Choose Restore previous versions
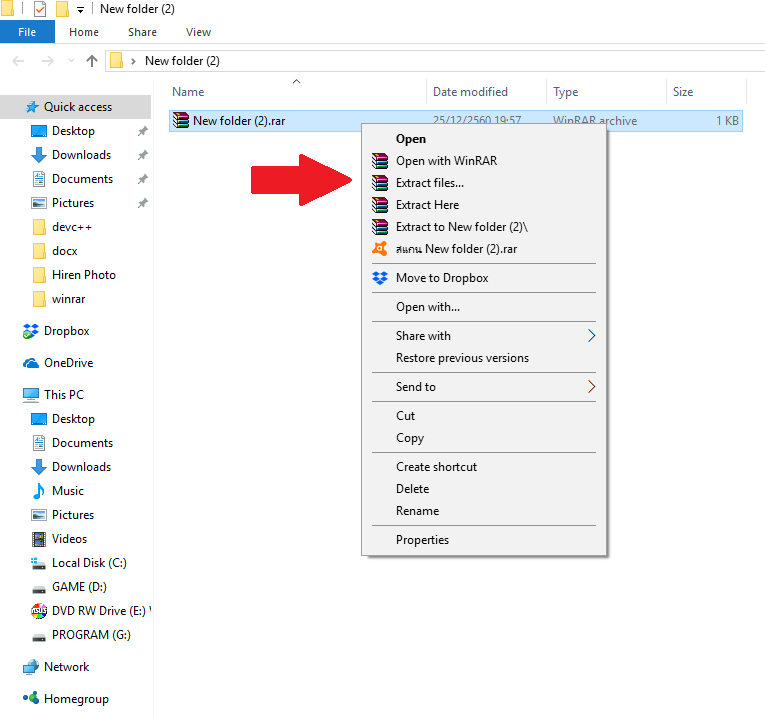 (484, 358)
